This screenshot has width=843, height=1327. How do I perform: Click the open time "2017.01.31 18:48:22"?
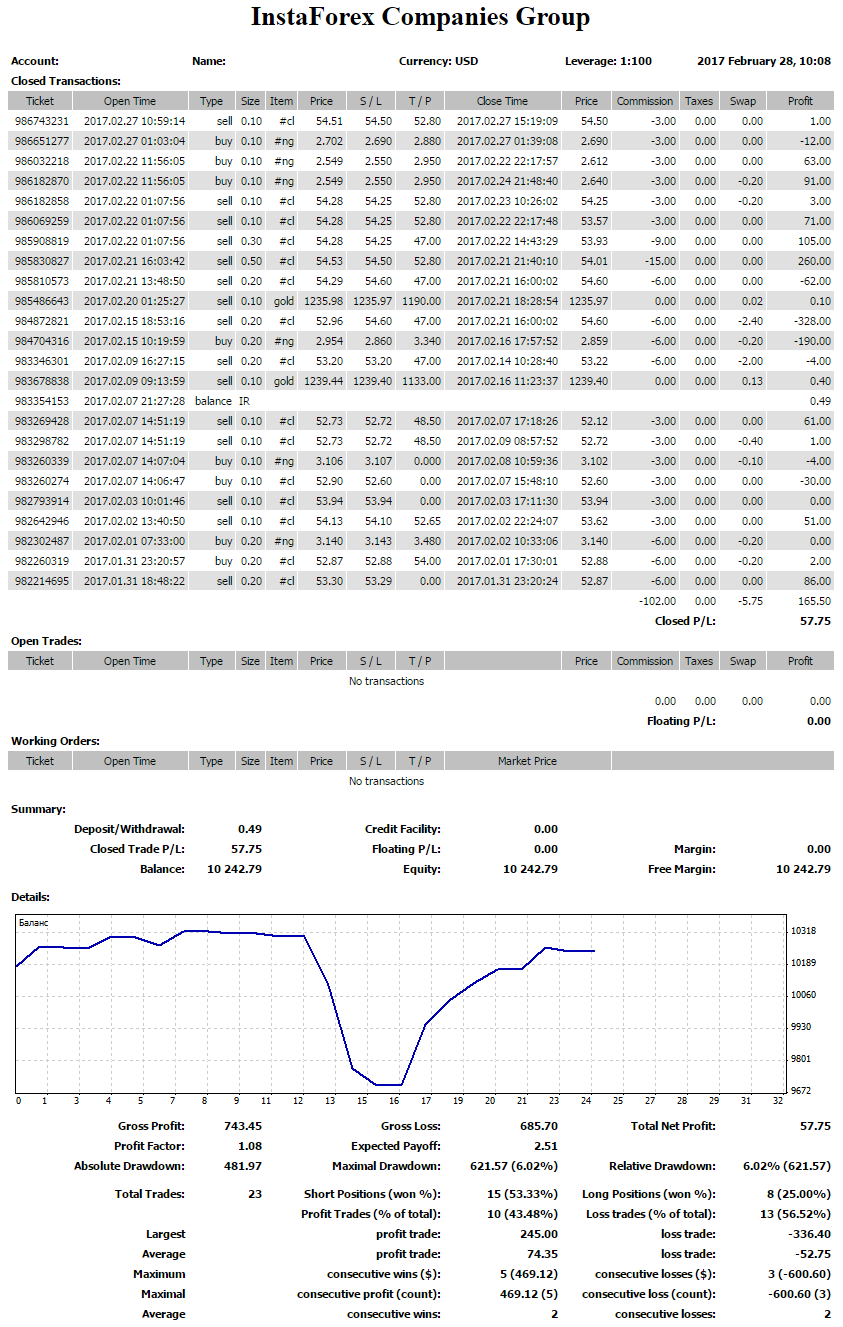pyautogui.click(x=134, y=581)
